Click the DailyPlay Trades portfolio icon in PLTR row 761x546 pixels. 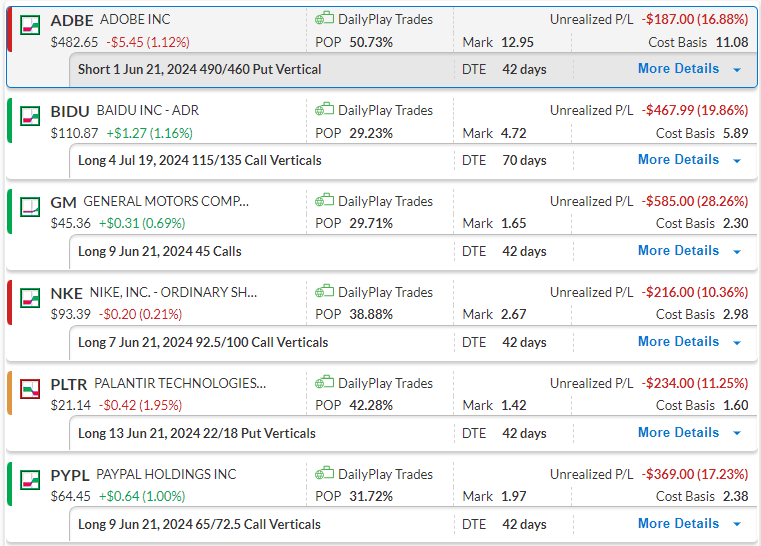coord(324,382)
